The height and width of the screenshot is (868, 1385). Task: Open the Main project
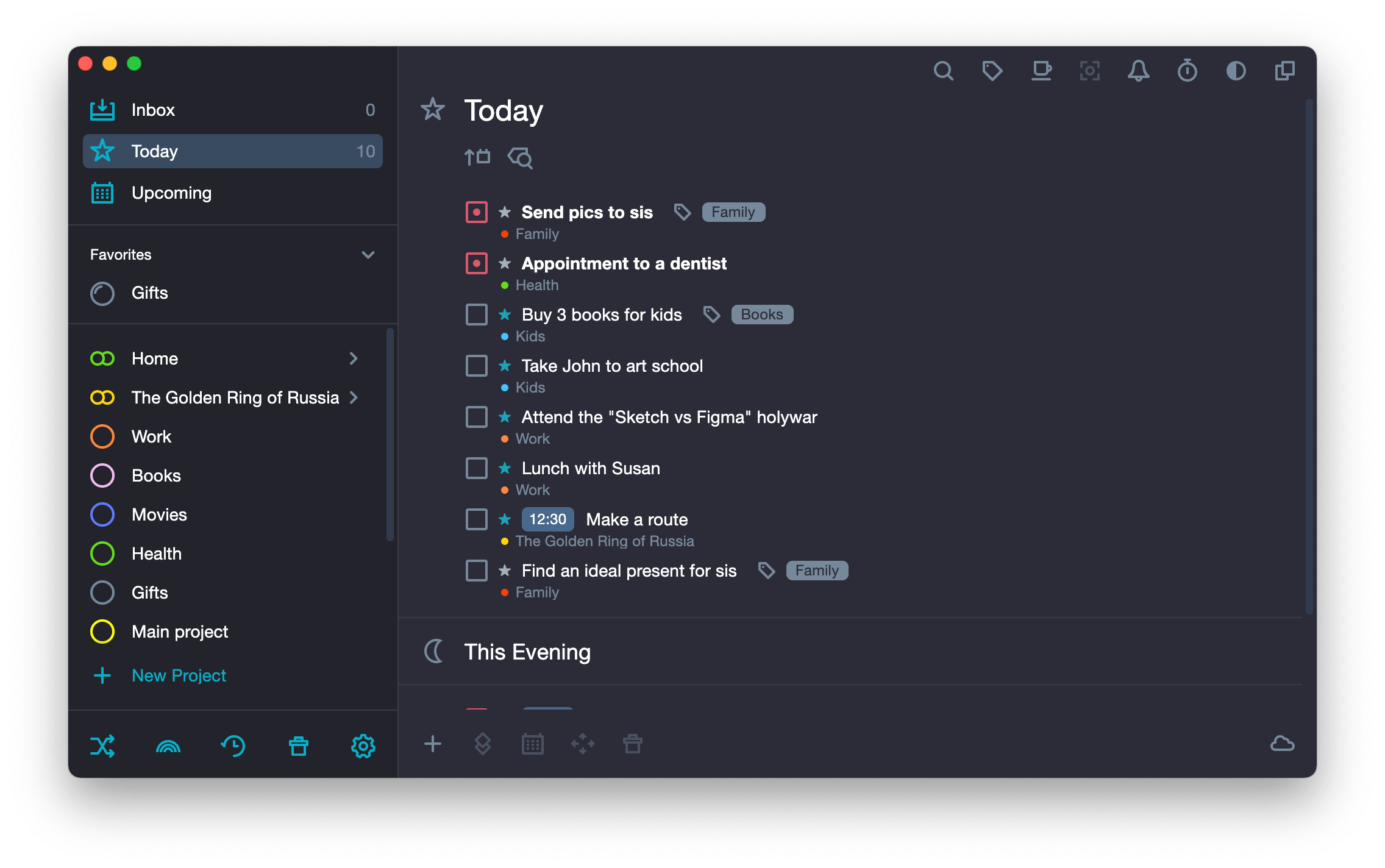click(233, 631)
